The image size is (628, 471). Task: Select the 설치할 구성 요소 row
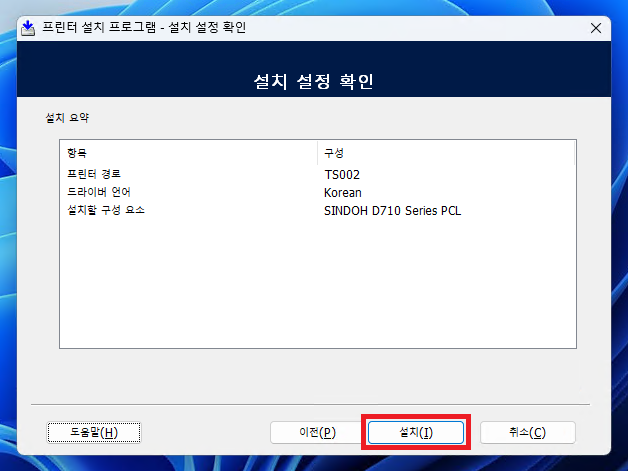click(106, 210)
